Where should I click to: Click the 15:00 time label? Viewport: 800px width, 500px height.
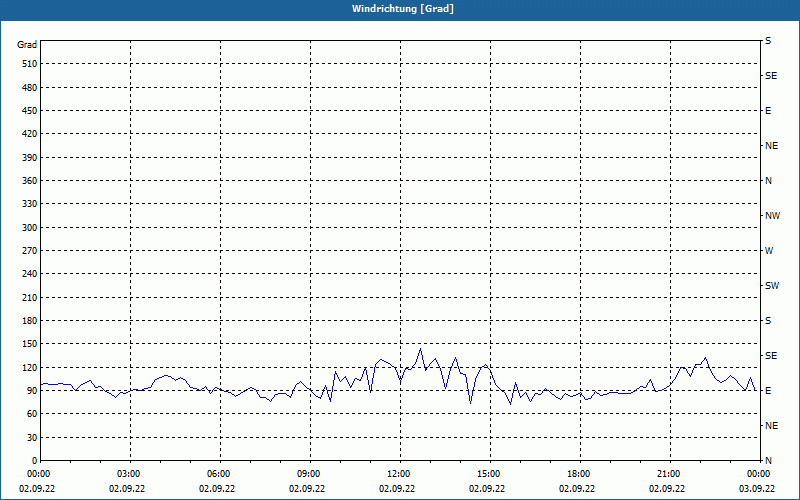490,474
